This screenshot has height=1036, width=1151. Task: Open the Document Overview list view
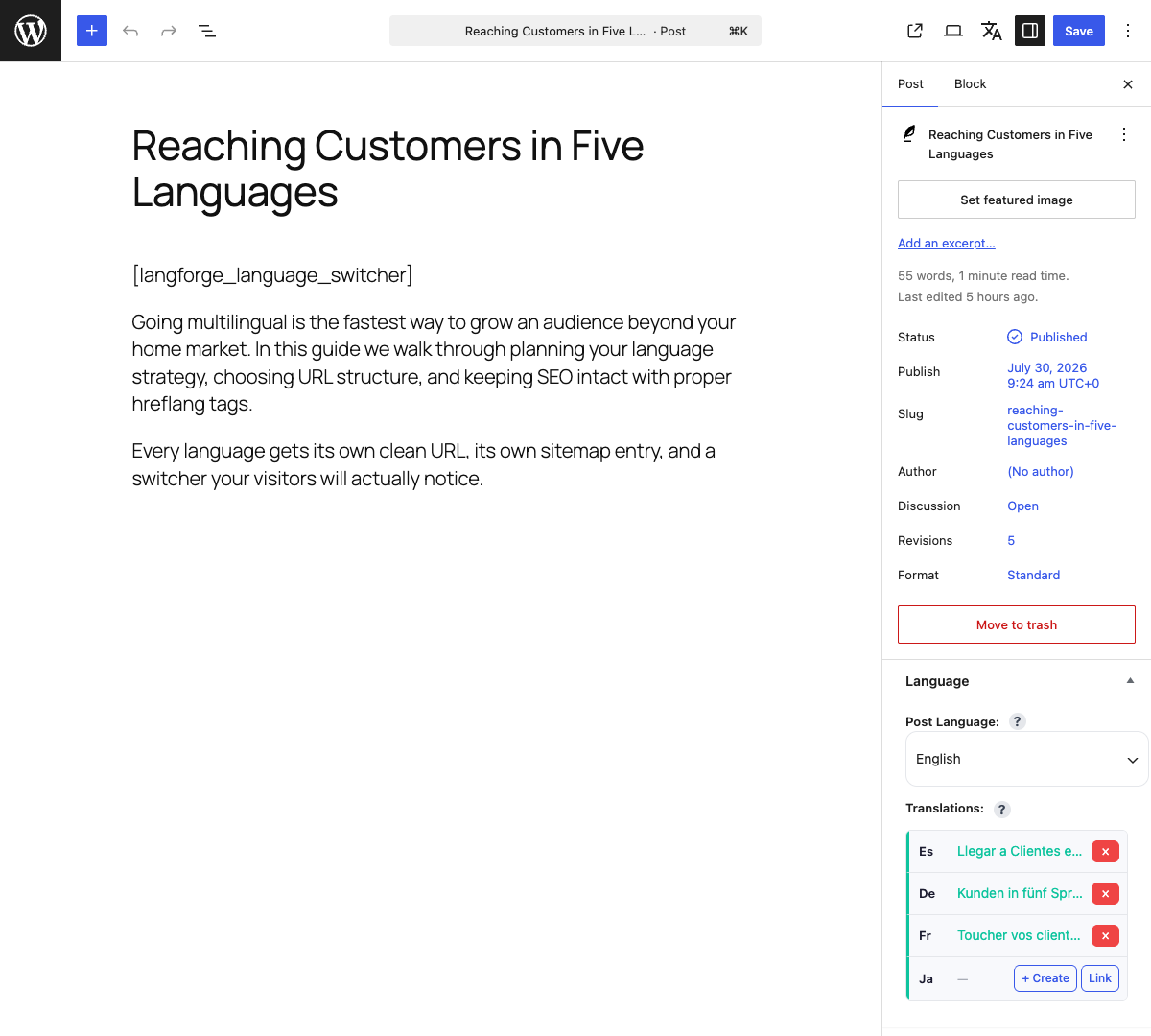click(x=207, y=31)
